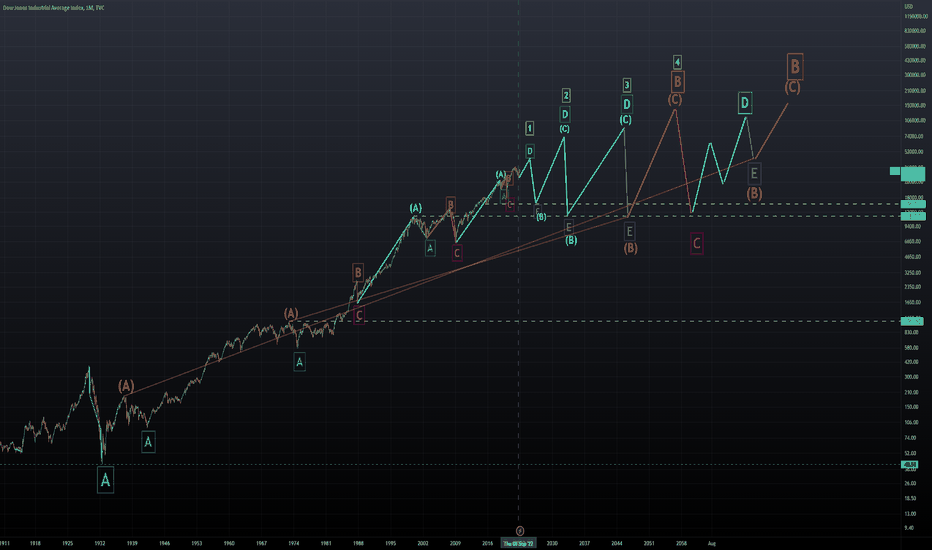Select the large boxed A at 1932 low
932x550 pixels.
point(105,480)
